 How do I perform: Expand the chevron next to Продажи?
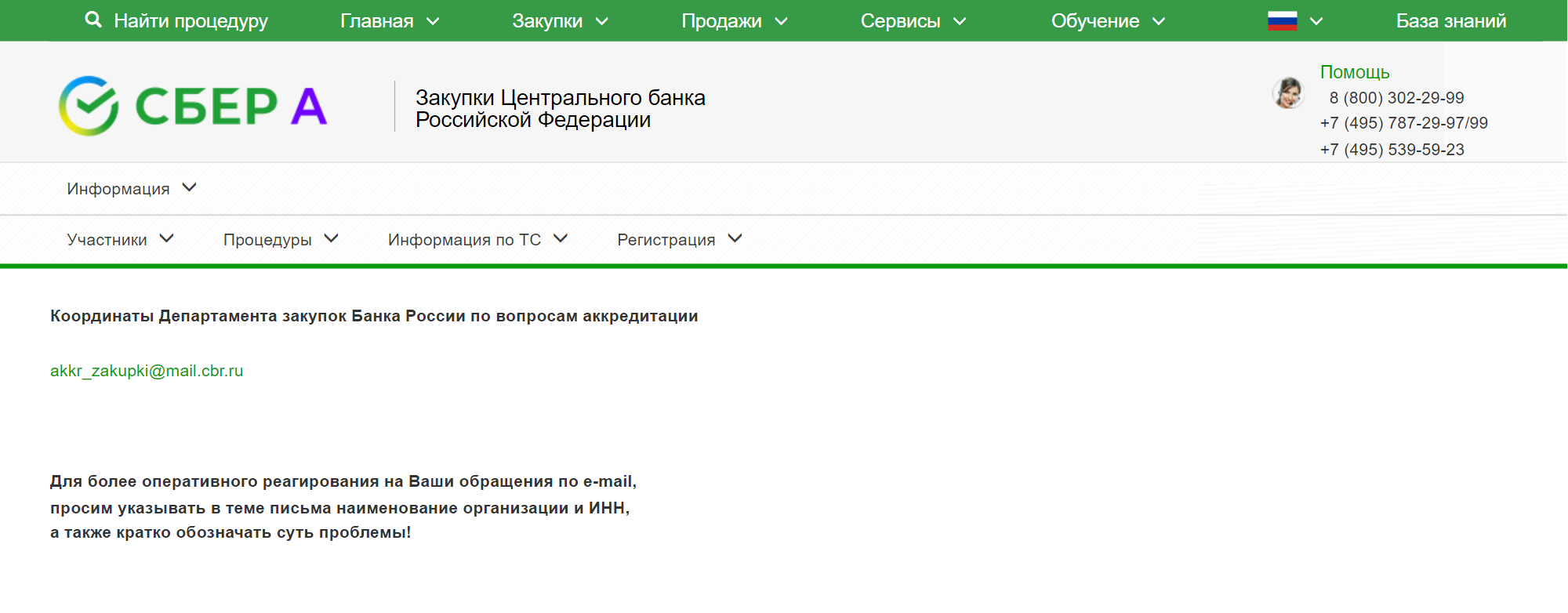pos(781,22)
